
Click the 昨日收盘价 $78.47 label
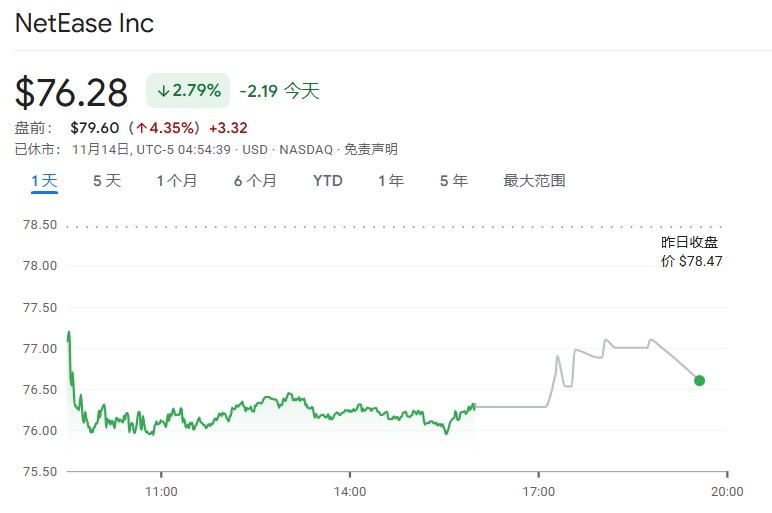691,251
